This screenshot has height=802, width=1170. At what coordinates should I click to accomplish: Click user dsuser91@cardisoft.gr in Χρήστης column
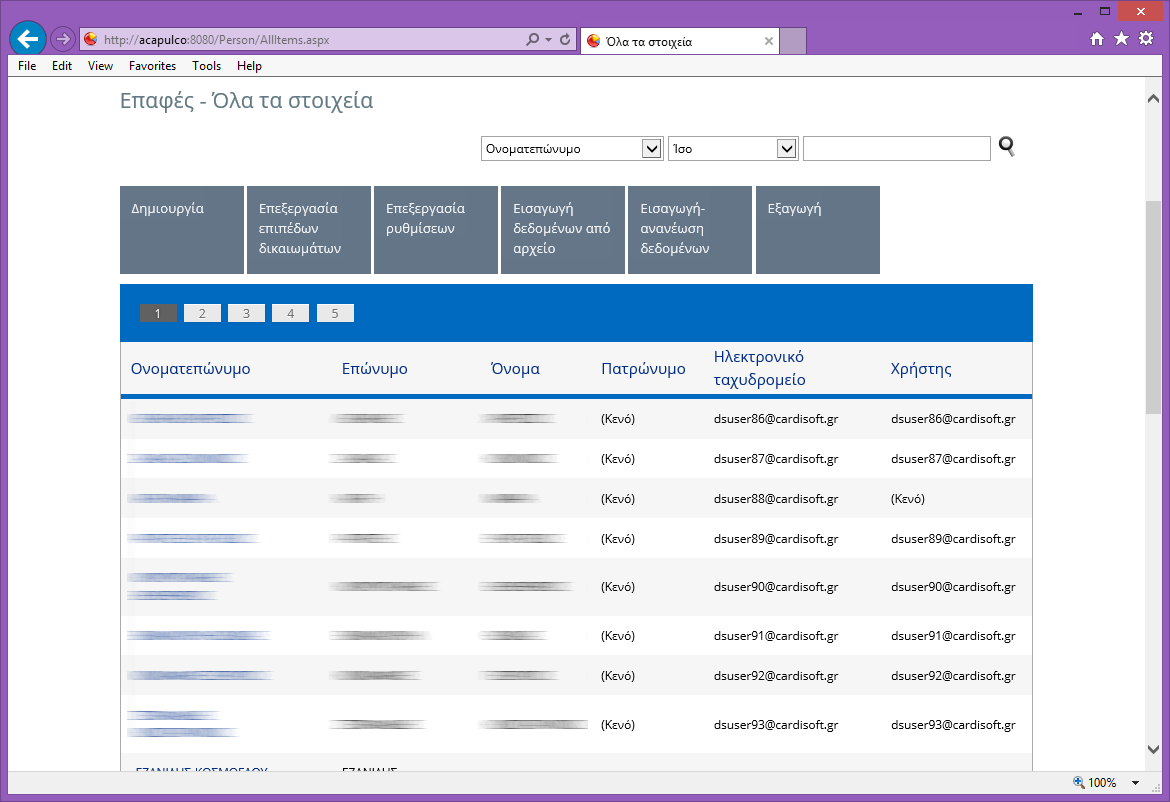[953, 636]
